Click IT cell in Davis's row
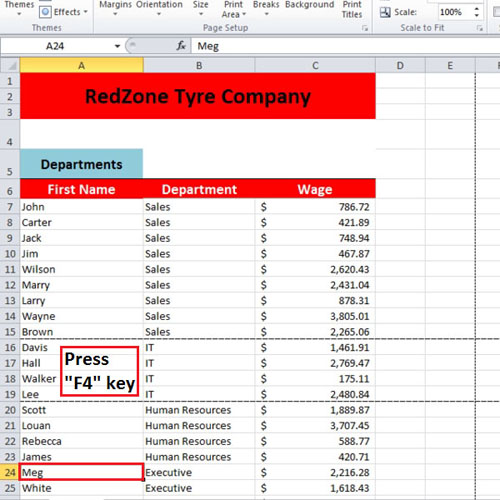The width and height of the screenshot is (500, 500). pos(199,347)
